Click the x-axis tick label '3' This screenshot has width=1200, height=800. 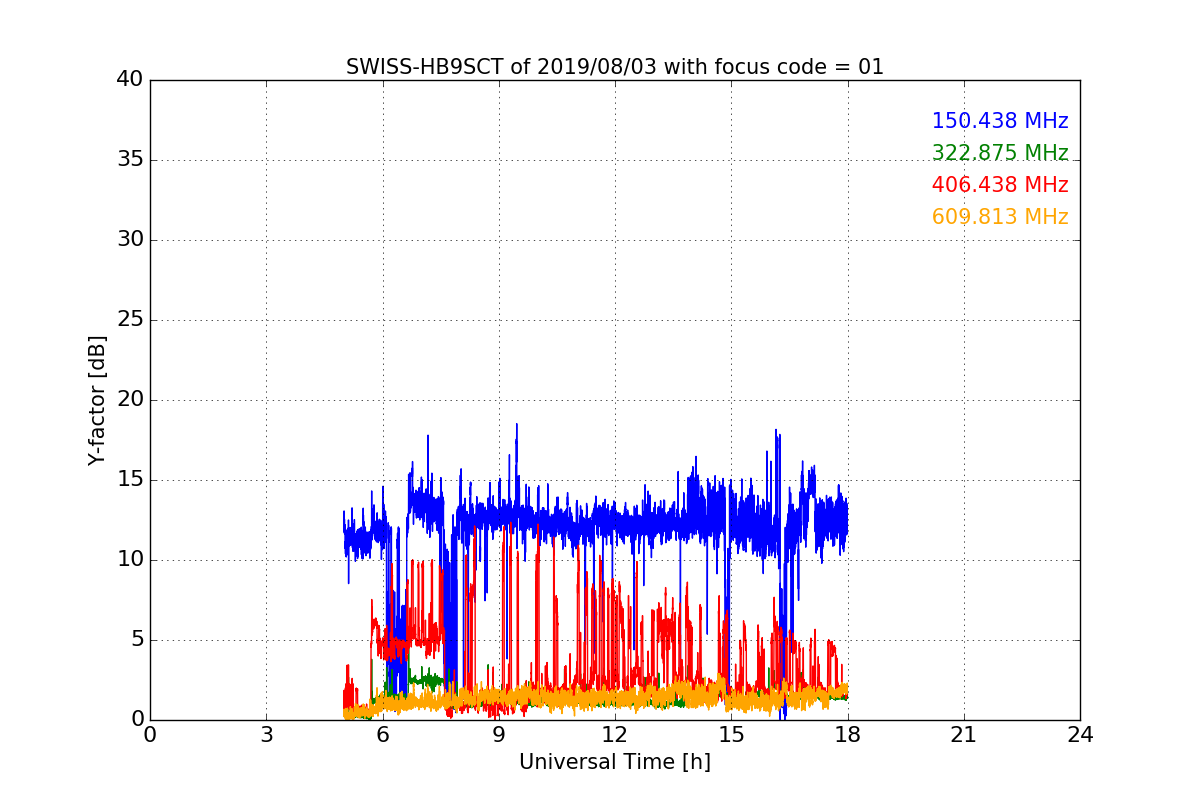pyautogui.click(x=266, y=735)
